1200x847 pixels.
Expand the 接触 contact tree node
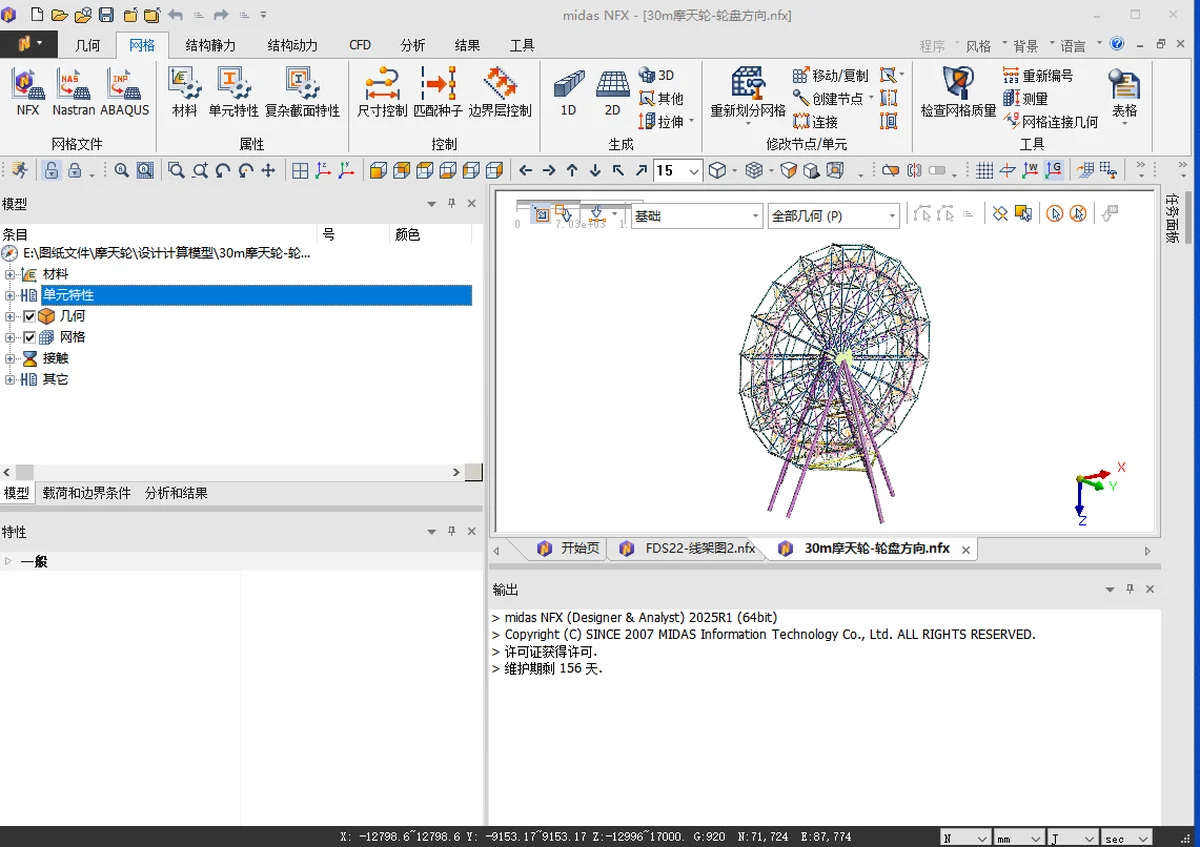point(10,358)
